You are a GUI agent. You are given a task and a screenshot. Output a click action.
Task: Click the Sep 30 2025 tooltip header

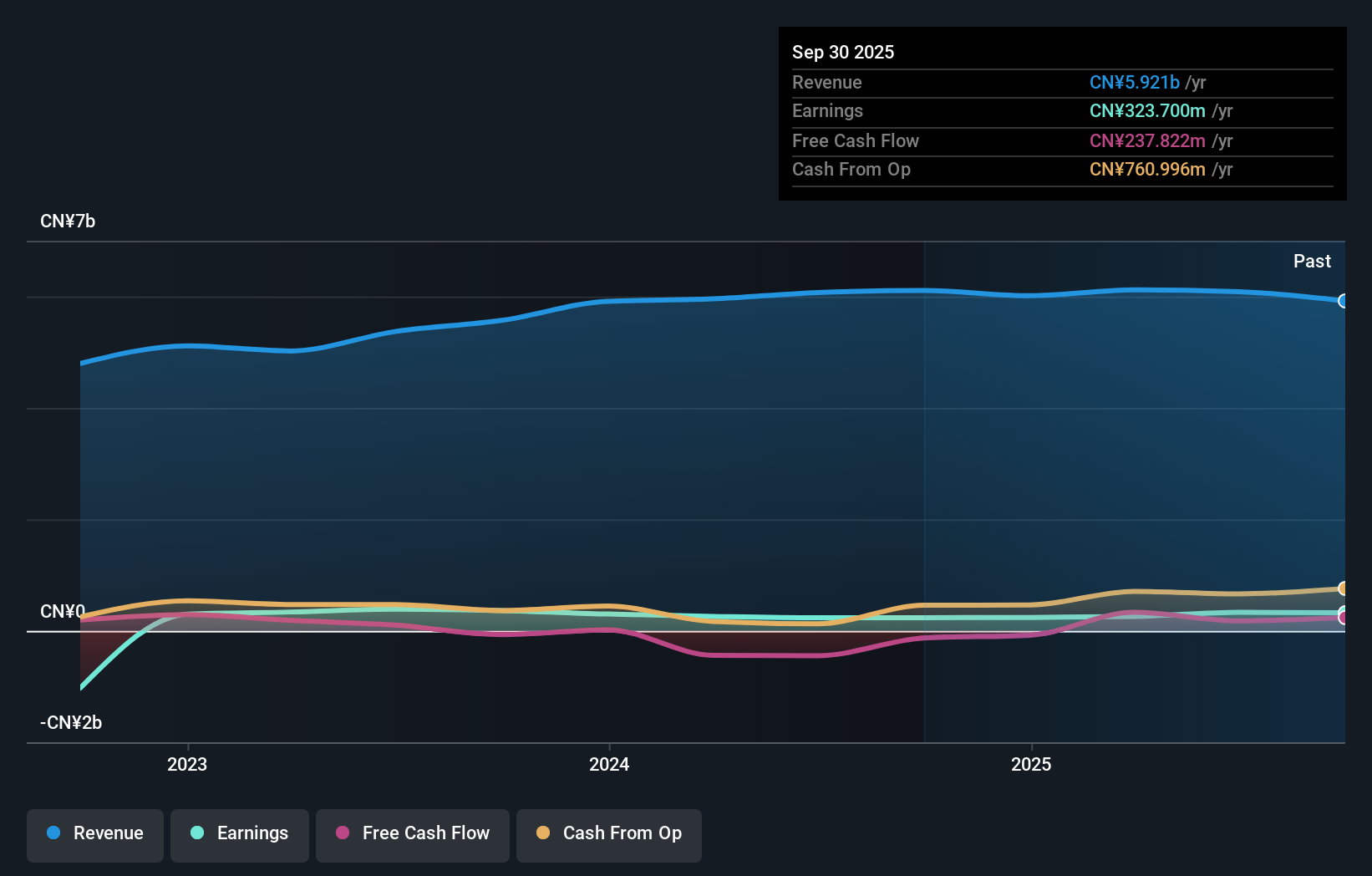[x=843, y=52]
